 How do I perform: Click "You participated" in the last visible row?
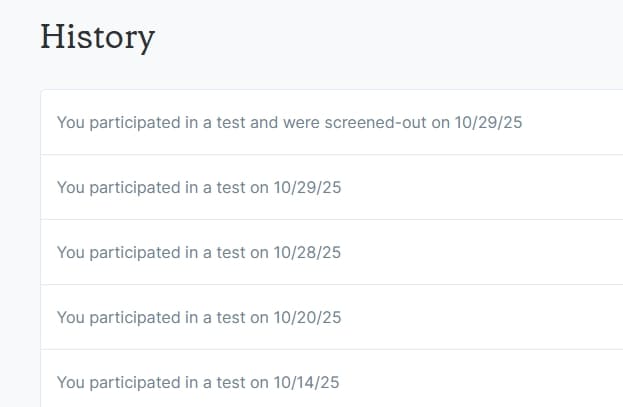pyautogui.click(x=118, y=382)
